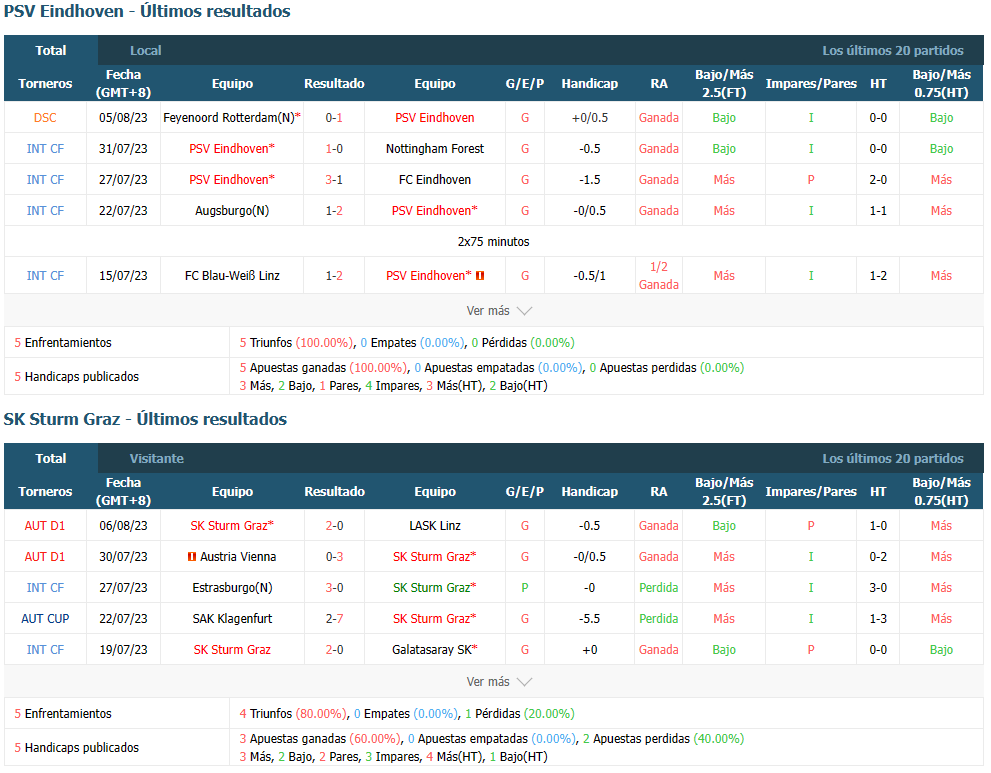Open INT CF tournament on 31/07/23 row
The image size is (991, 773).
[x=45, y=149]
